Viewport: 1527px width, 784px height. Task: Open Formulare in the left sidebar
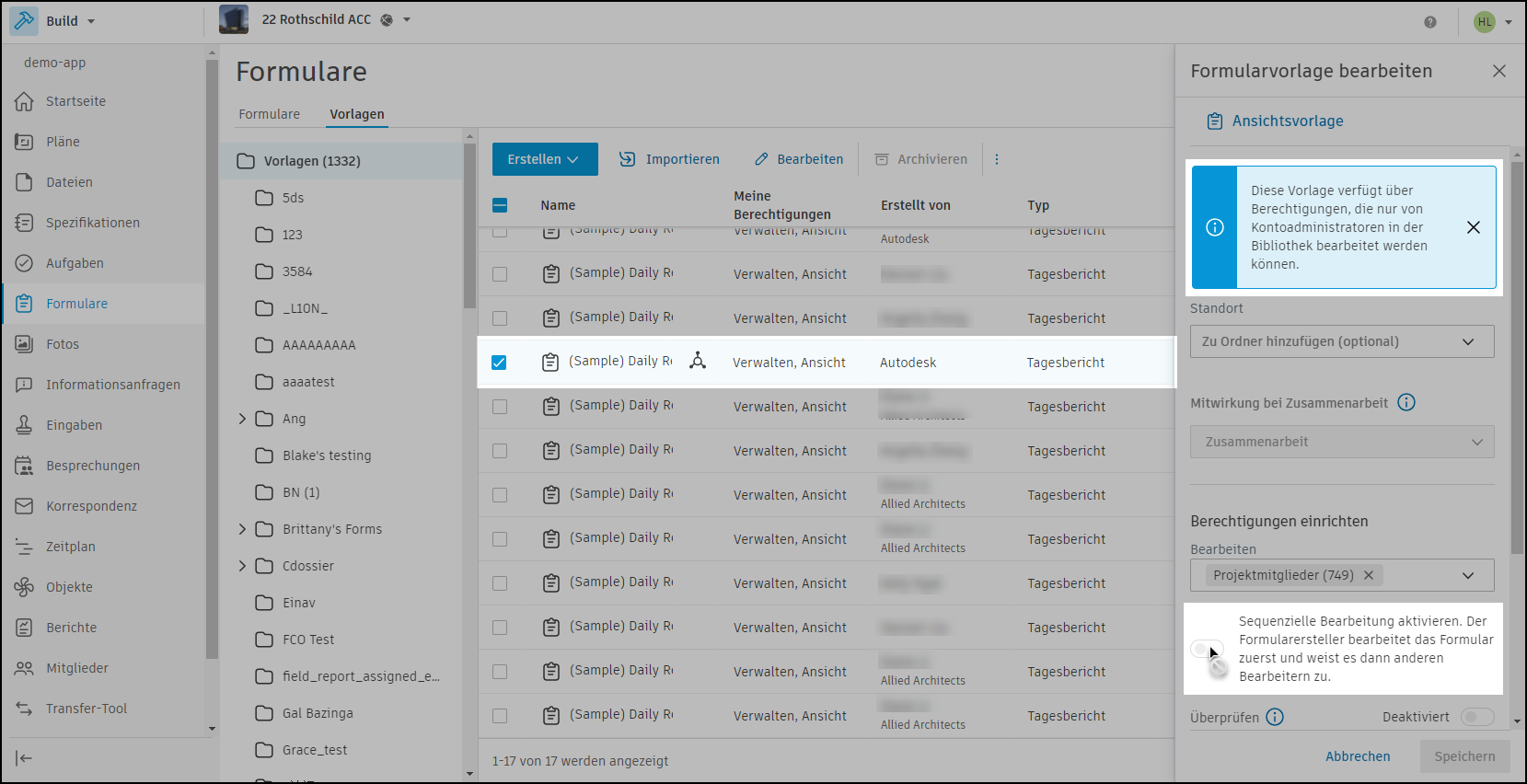point(103,304)
